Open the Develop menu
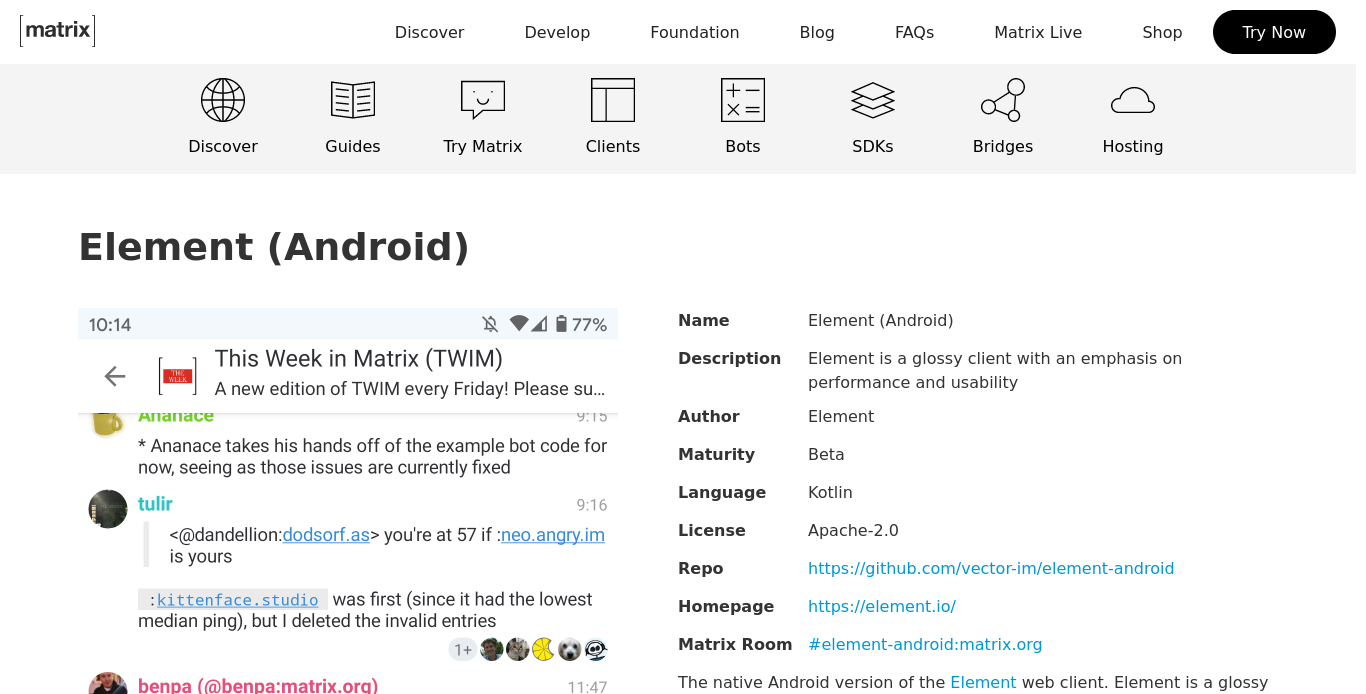1366x694 pixels. 557,32
